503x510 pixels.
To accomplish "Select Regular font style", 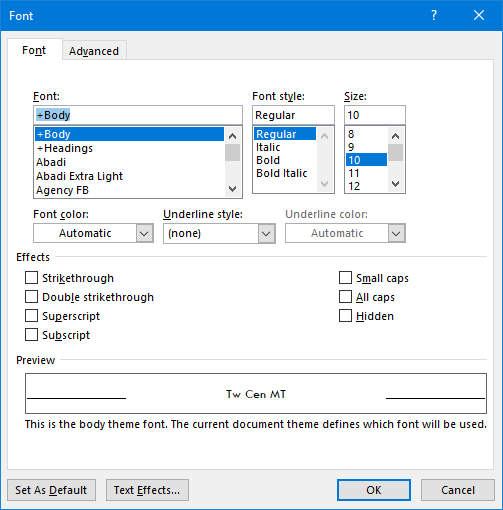I will (285, 134).
